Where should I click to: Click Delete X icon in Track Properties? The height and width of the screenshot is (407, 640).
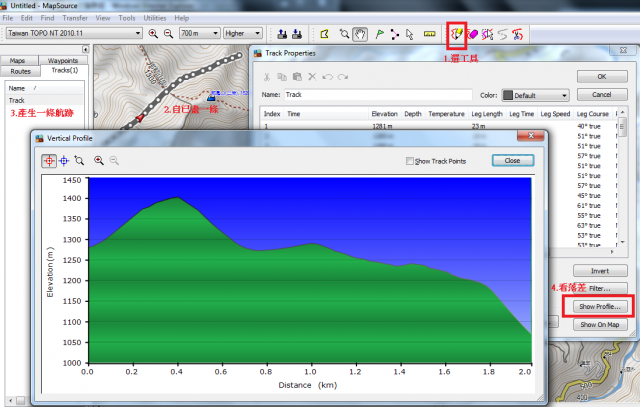coord(312,77)
